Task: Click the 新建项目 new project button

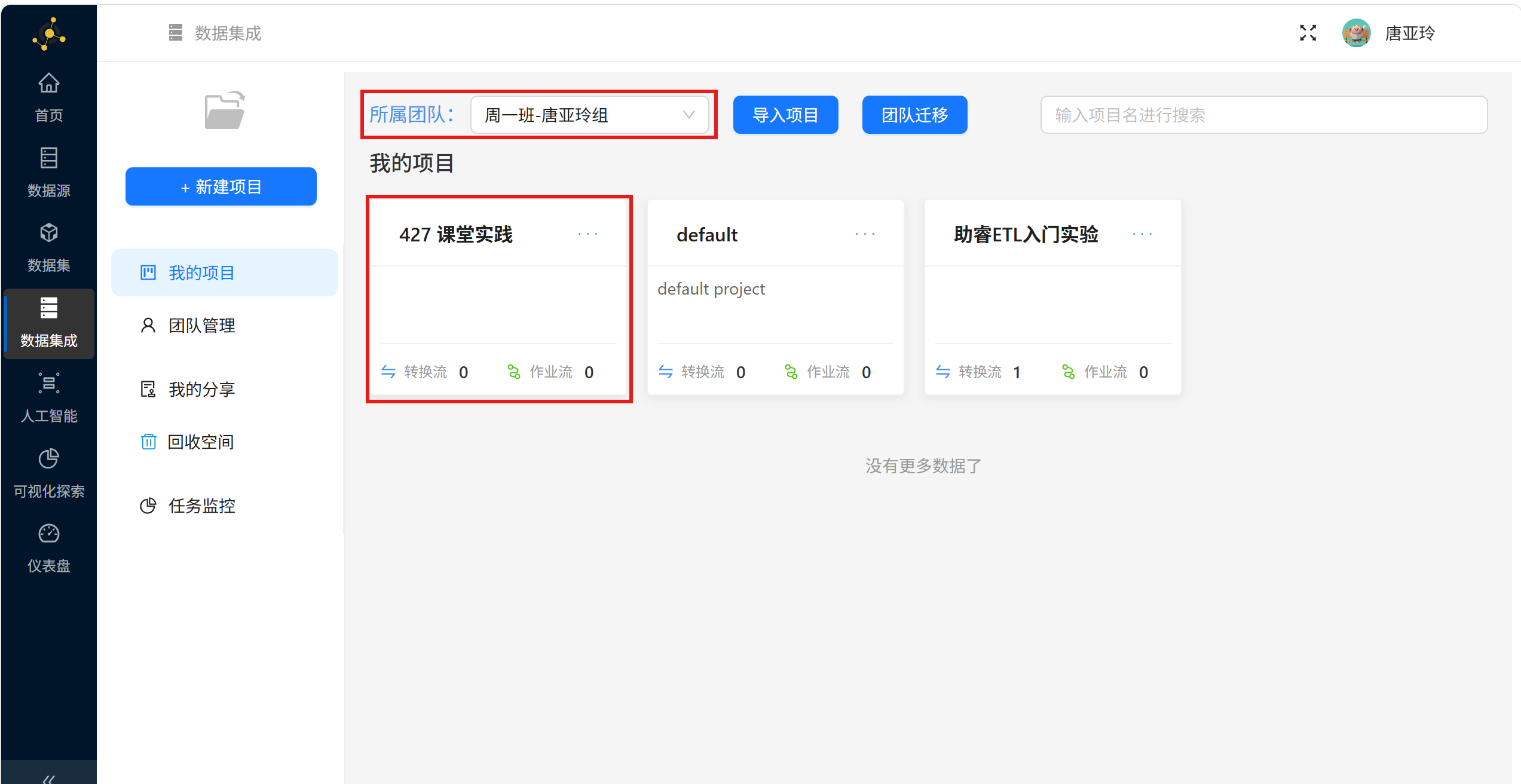Action: (x=221, y=187)
